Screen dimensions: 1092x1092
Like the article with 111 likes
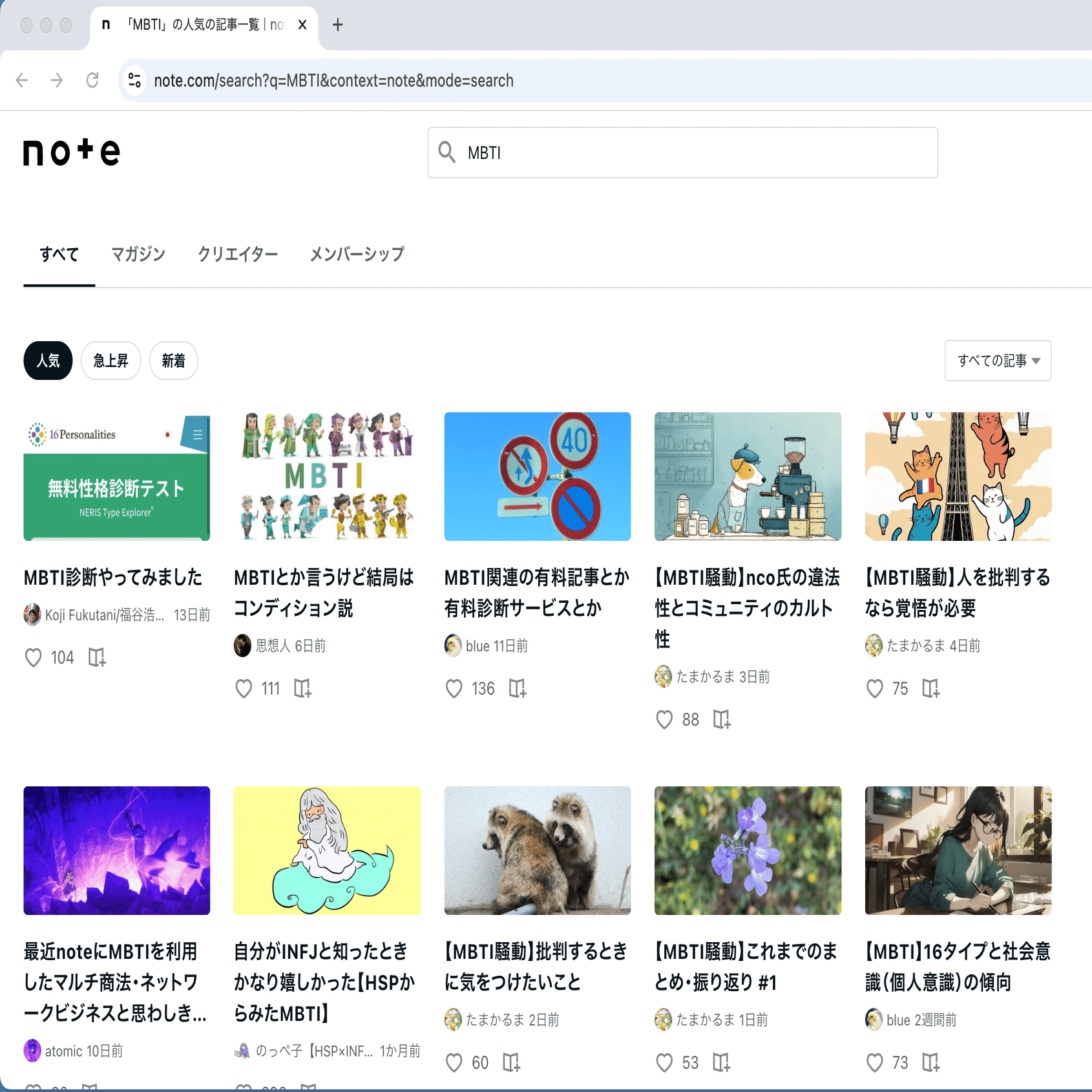pyautogui.click(x=244, y=688)
